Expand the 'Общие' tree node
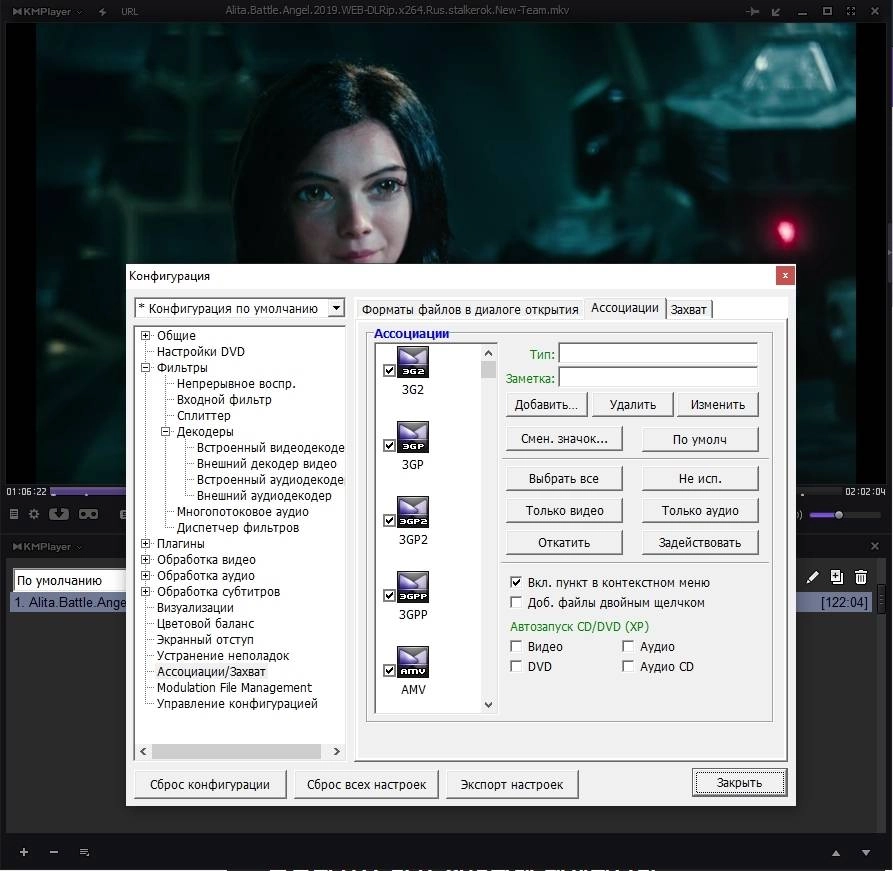 tap(146, 336)
